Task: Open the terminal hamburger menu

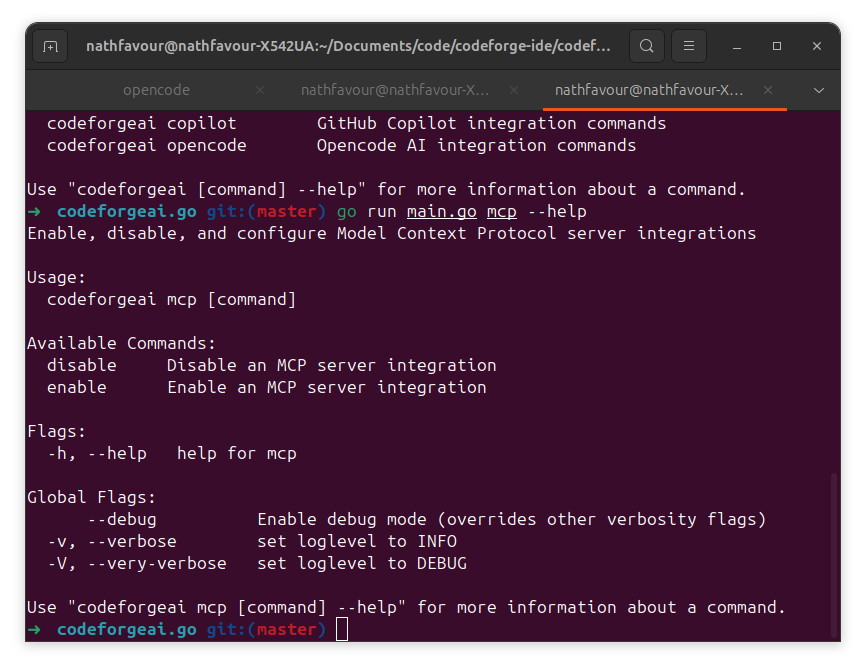Action: [x=689, y=46]
